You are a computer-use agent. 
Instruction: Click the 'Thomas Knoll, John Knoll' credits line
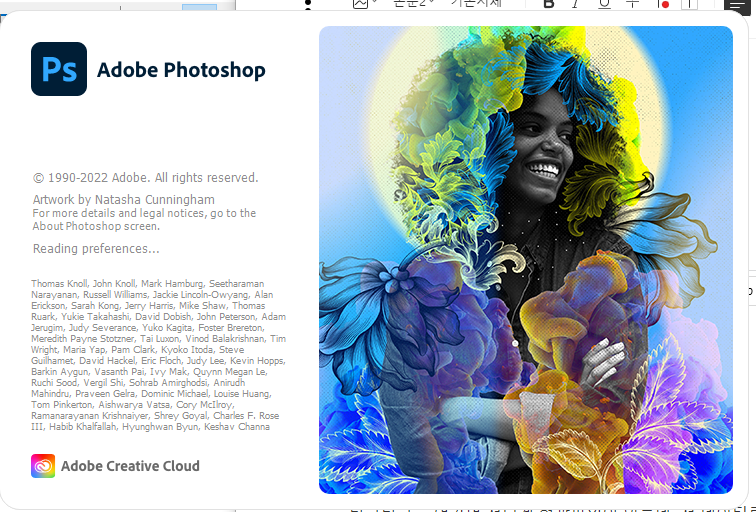point(148,283)
